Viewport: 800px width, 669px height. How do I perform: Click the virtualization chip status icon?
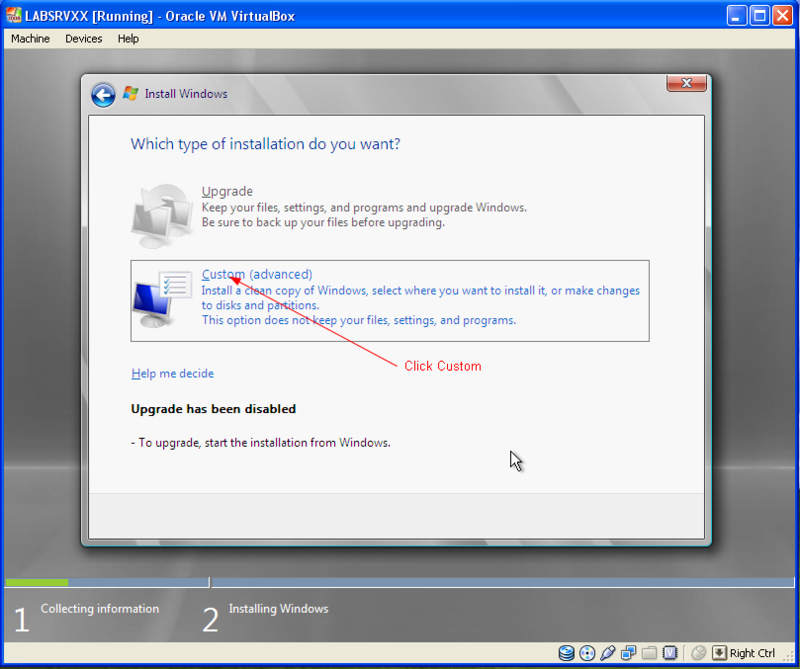[x=670, y=653]
